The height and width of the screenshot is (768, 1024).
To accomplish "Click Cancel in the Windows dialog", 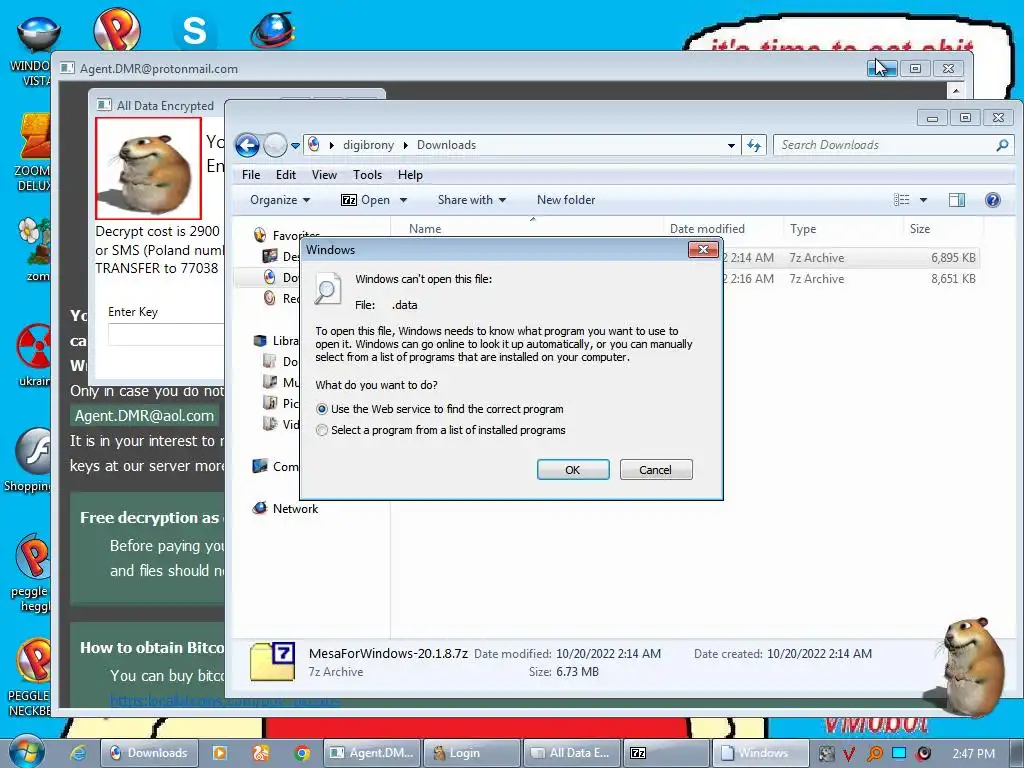I will [x=656, y=470].
